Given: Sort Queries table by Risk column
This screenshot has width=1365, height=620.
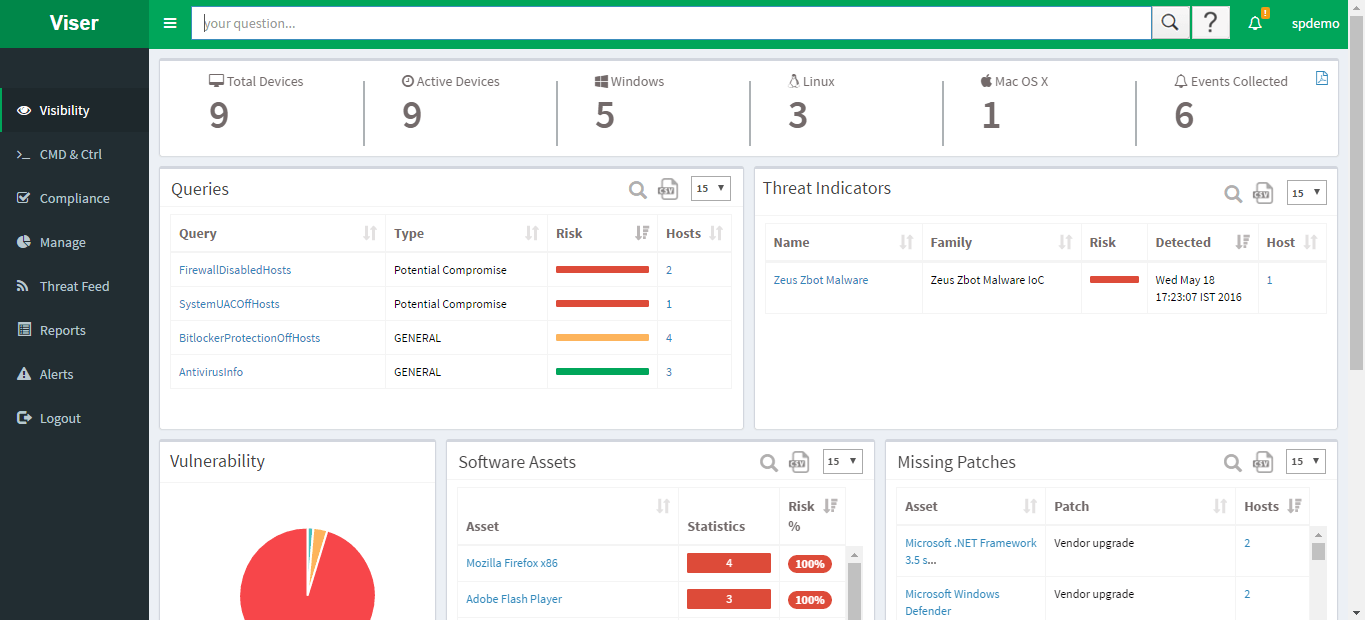Looking at the screenshot, I should [603, 233].
